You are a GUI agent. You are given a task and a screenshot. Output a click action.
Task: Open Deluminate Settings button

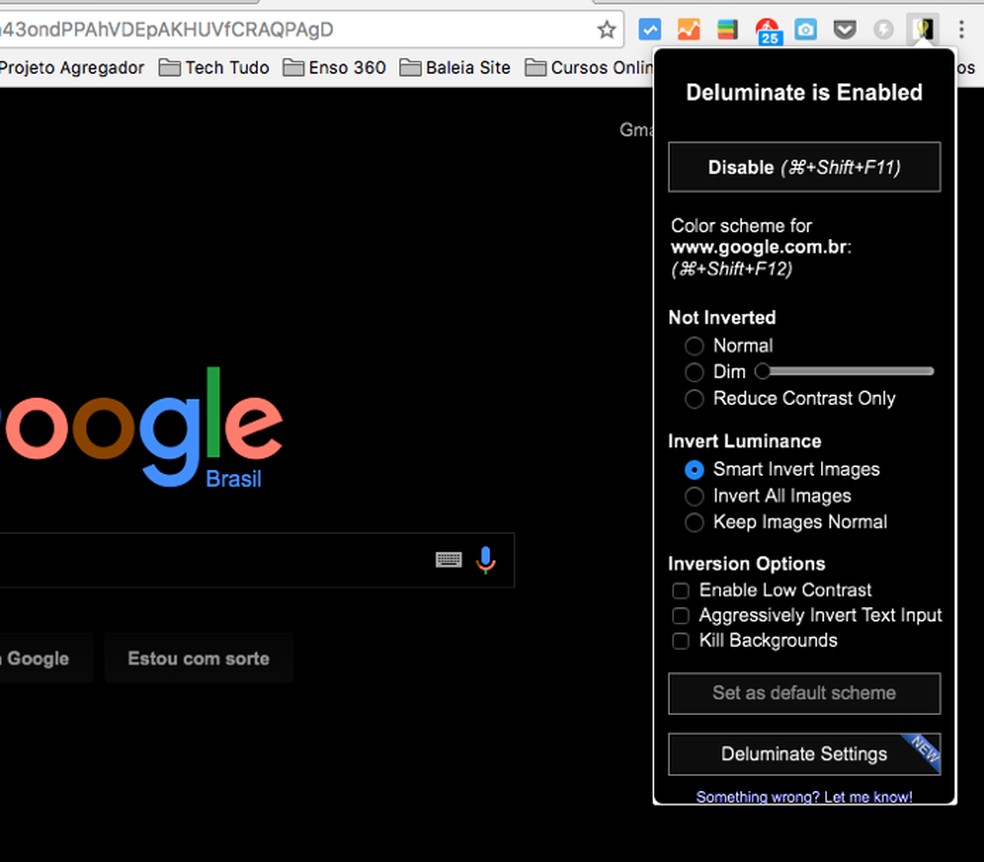click(x=805, y=754)
